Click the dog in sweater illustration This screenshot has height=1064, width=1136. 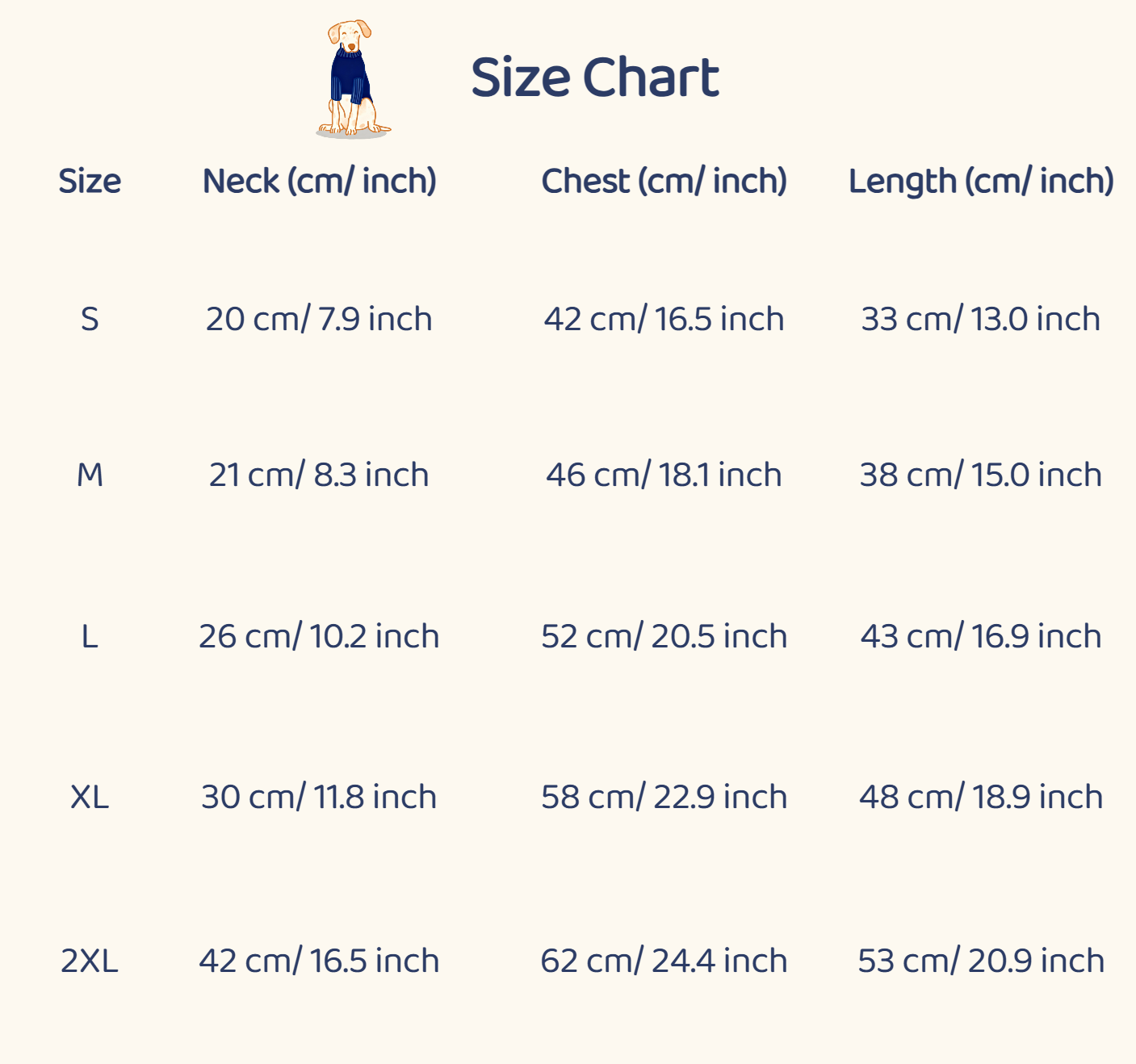352,79
